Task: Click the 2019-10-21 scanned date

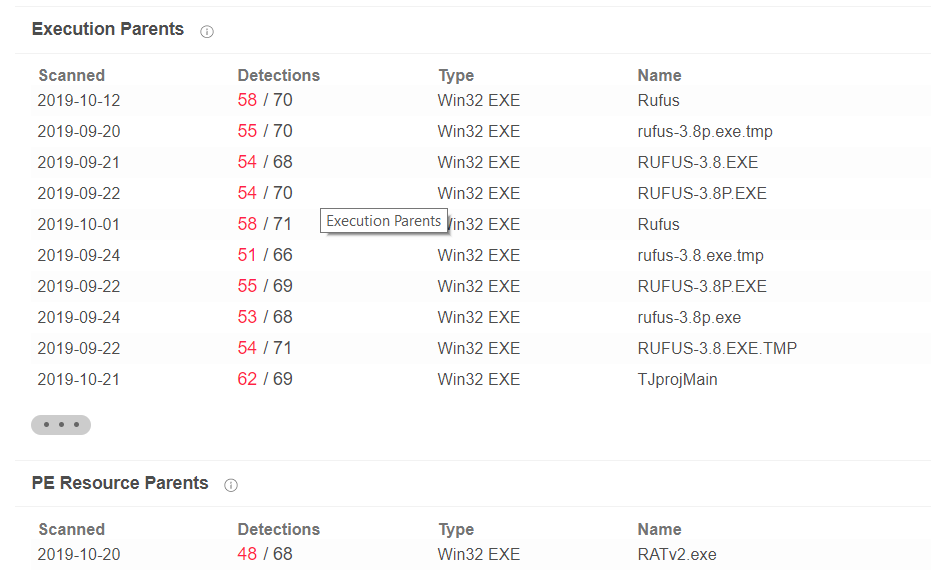Action: pyautogui.click(x=78, y=379)
